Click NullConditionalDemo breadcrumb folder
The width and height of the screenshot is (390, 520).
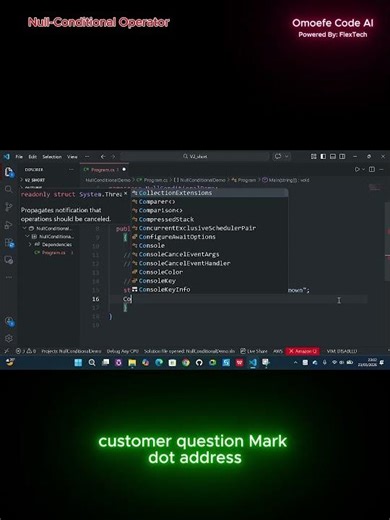tap(108, 180)
